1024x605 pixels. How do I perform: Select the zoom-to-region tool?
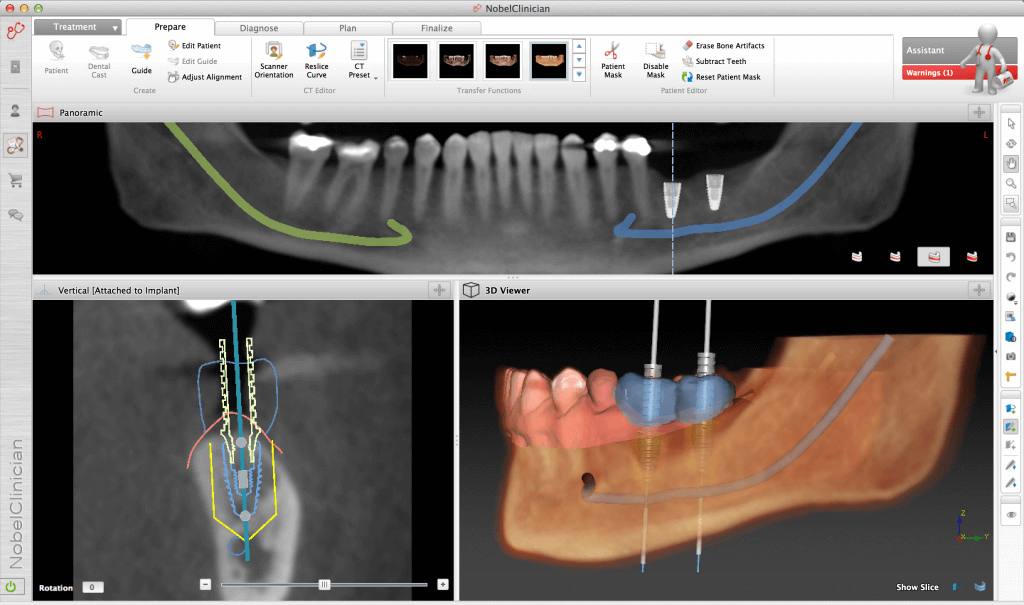click(x=1011, y=203)
